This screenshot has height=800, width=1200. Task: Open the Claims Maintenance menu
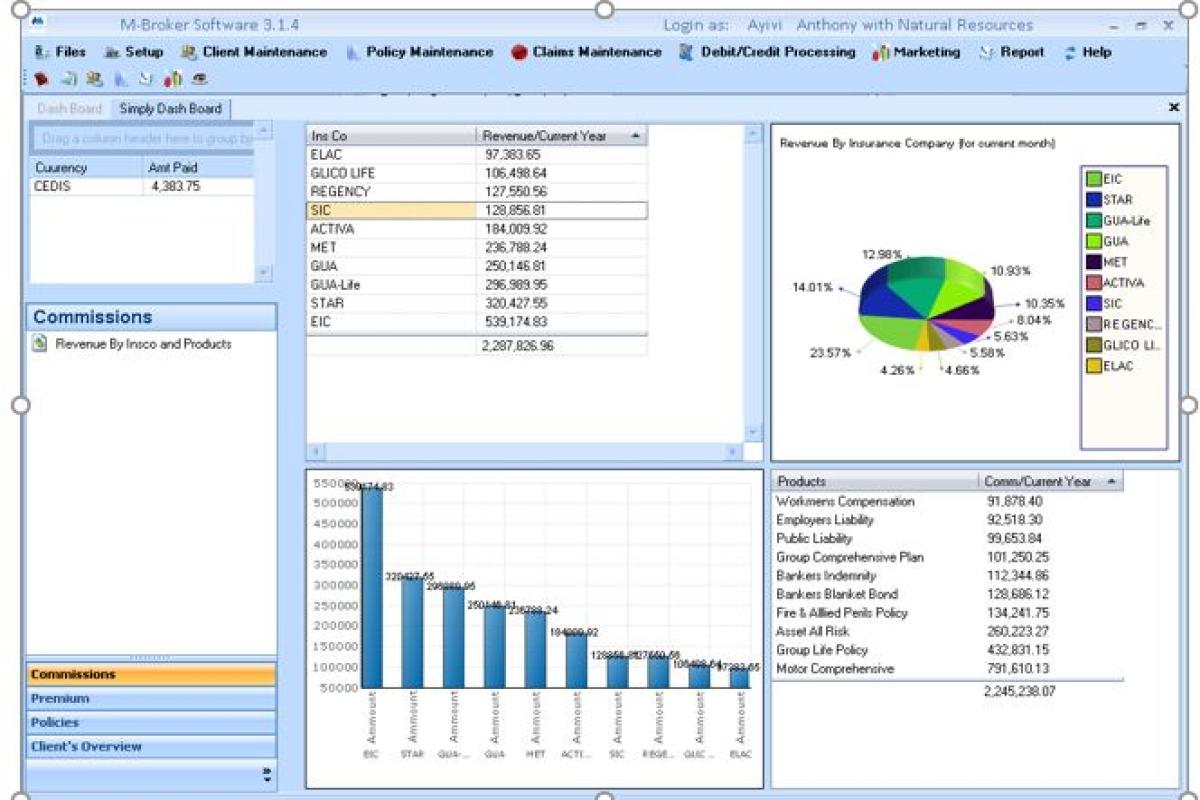click(586, 52)
